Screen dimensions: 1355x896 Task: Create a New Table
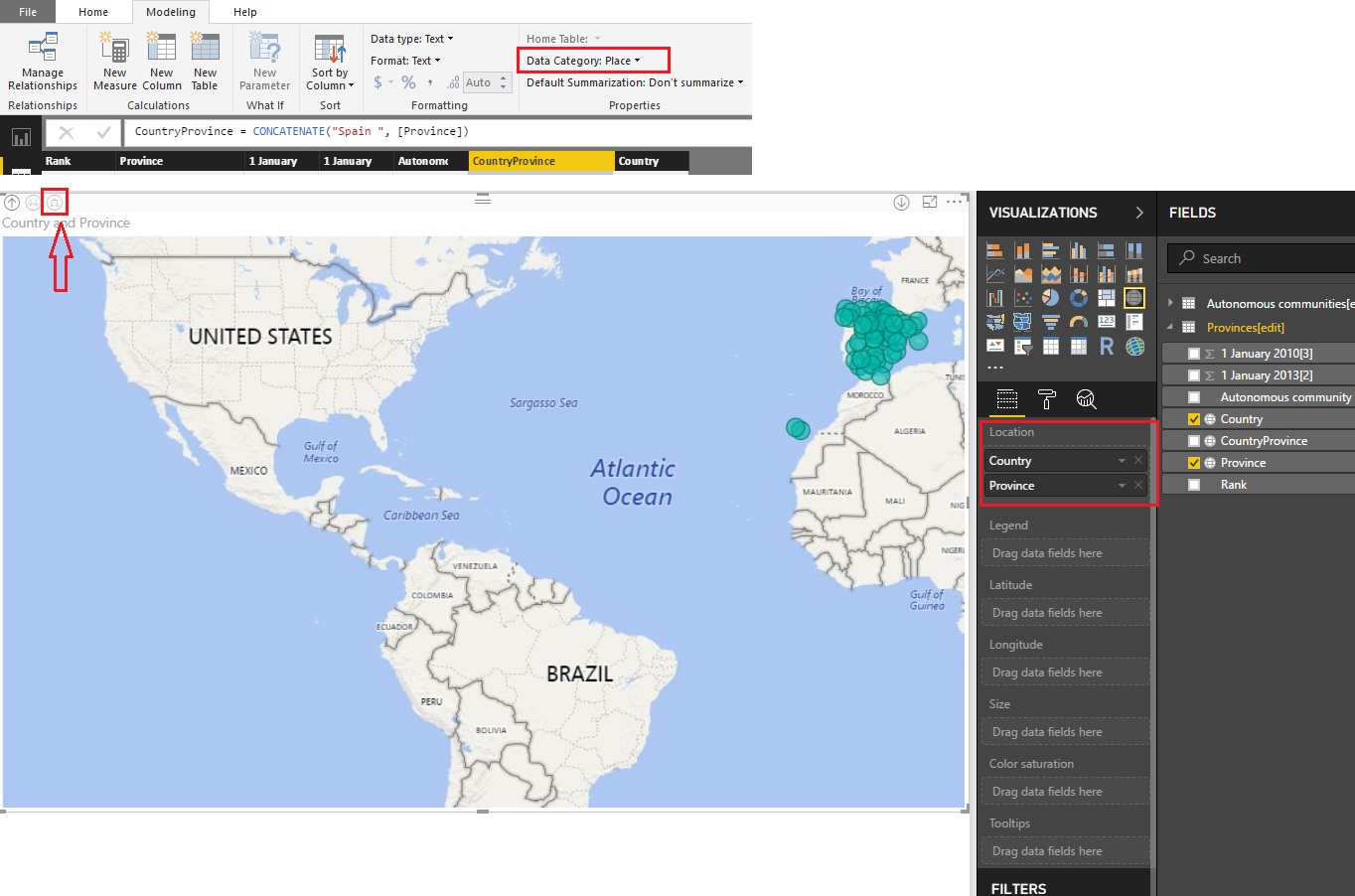click(205, 62)
